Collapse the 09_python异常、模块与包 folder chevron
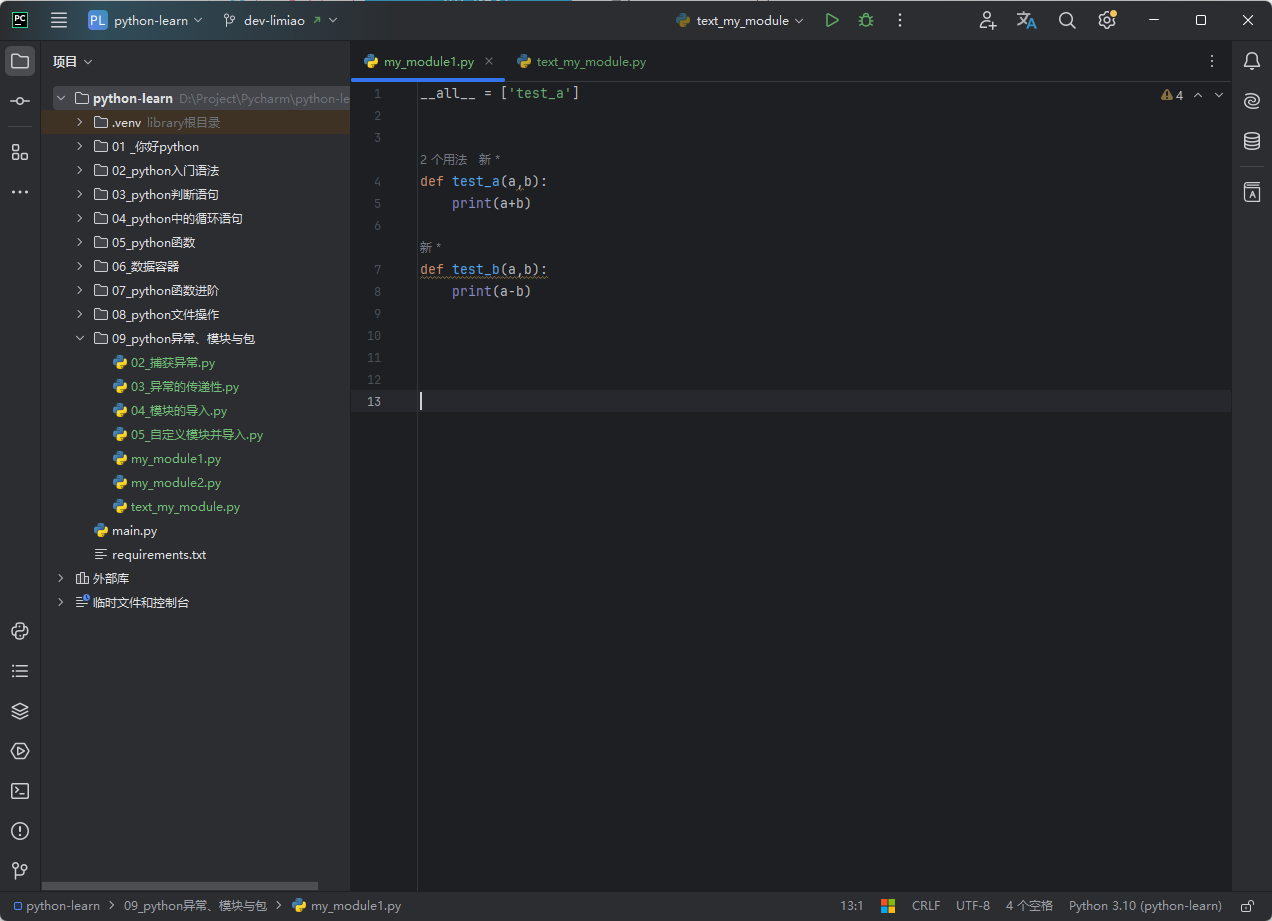The image size is (1272, 921). (80, 338)
